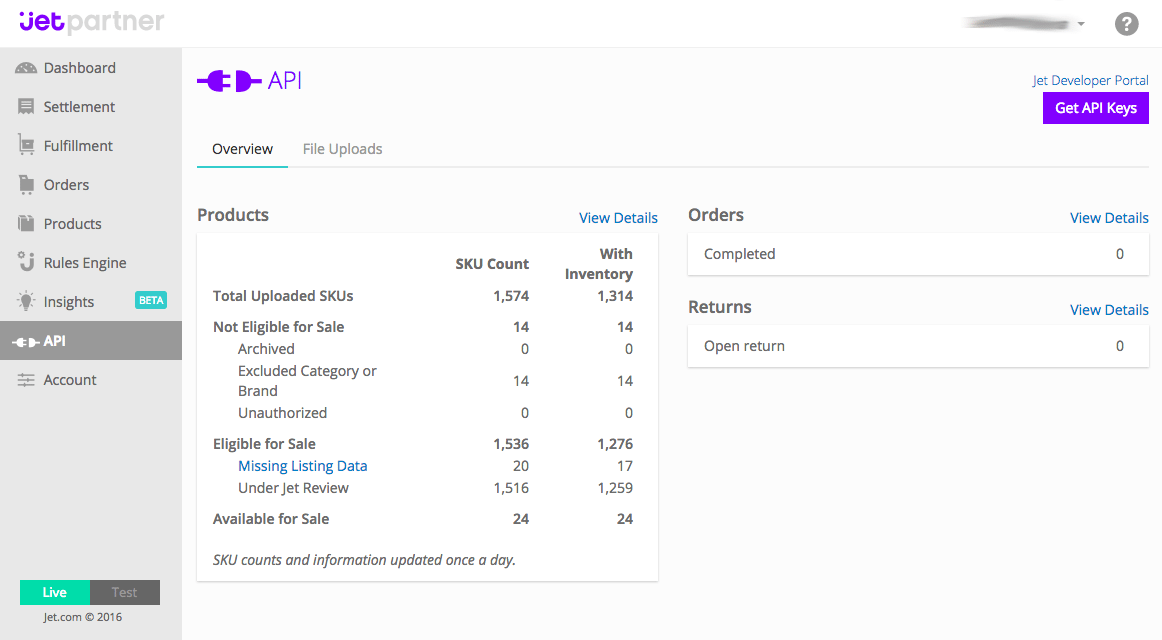Click Missing Listing Data count 20
Image resolution: width=1162 pixels, height=640 pixels.
click(x=521, y=466)
